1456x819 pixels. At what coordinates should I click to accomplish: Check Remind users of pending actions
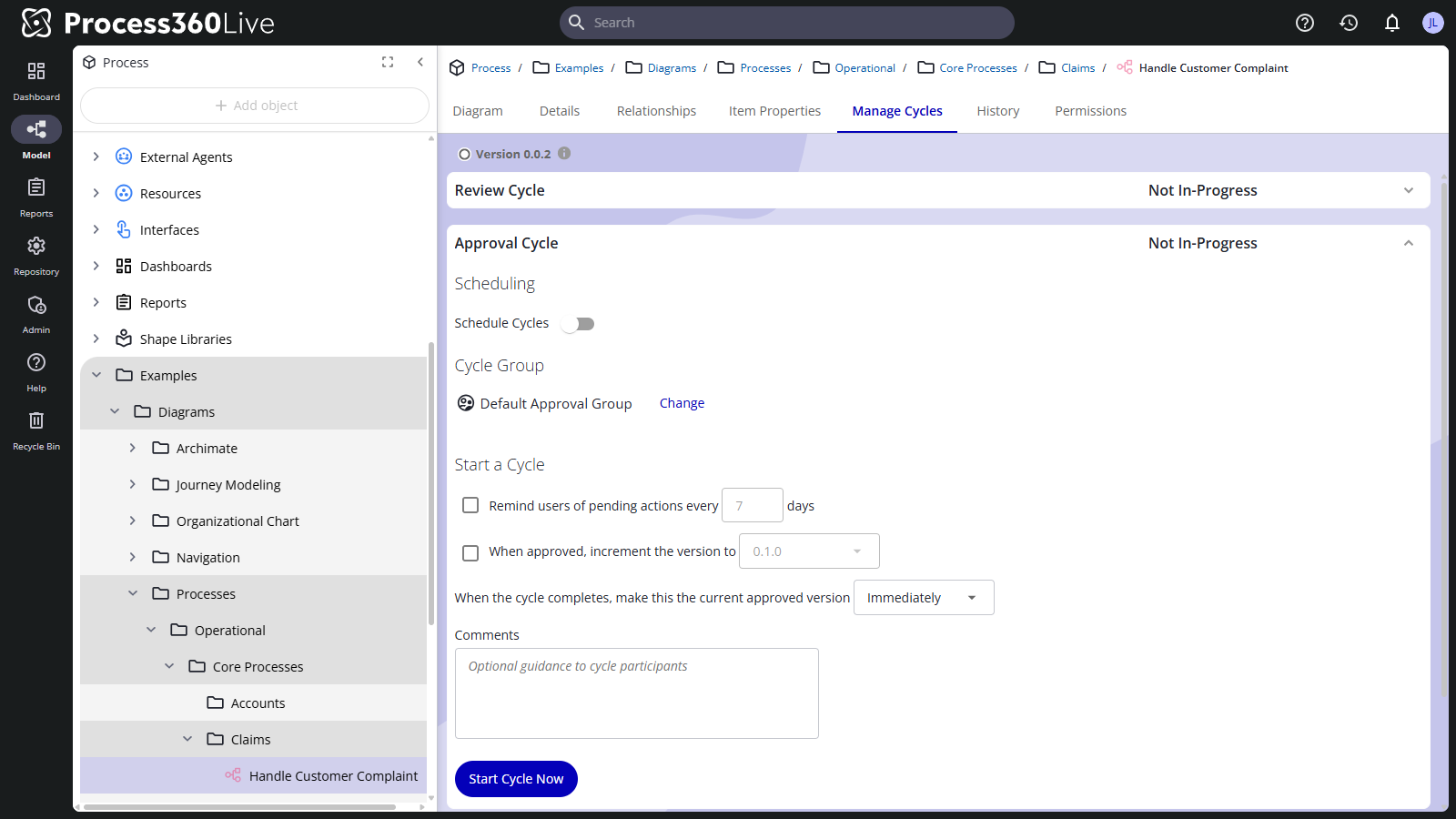(470, 505)
